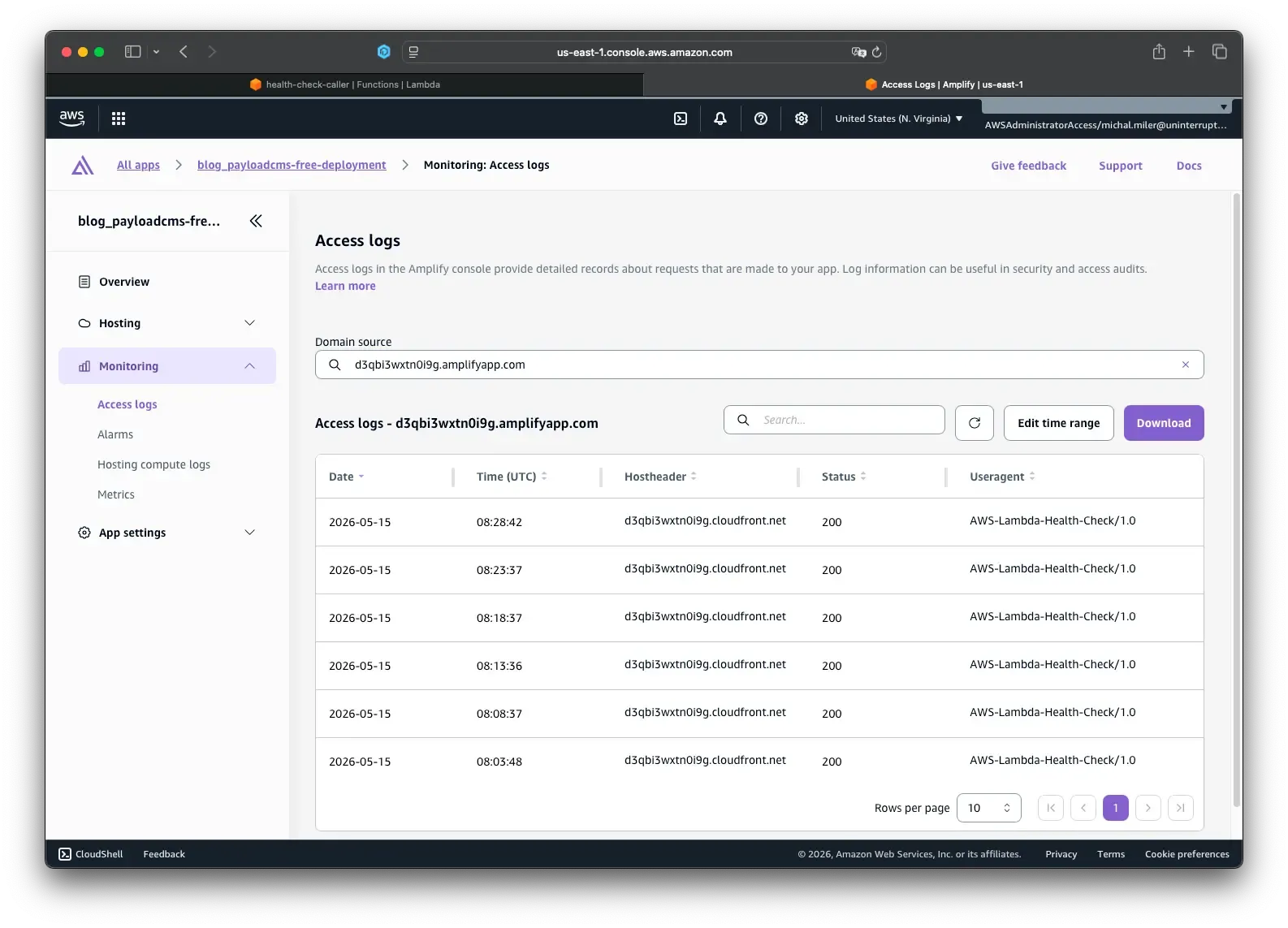Screen dimensions: 1288x928
Task: Select page 1 in pagination
Action: coord(1116,808)
